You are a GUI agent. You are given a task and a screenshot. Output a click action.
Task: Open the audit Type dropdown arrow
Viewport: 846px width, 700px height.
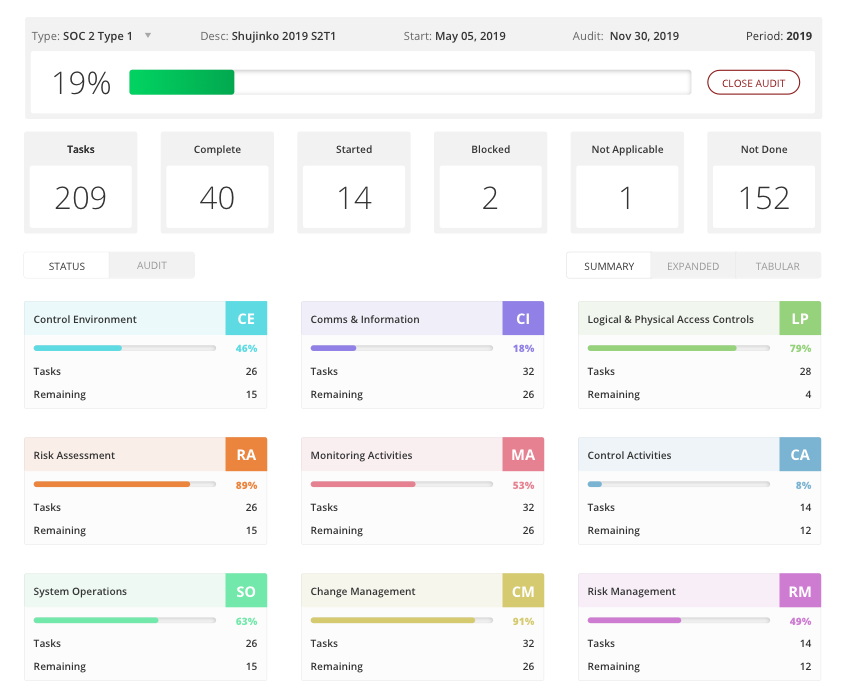(148, 36)
